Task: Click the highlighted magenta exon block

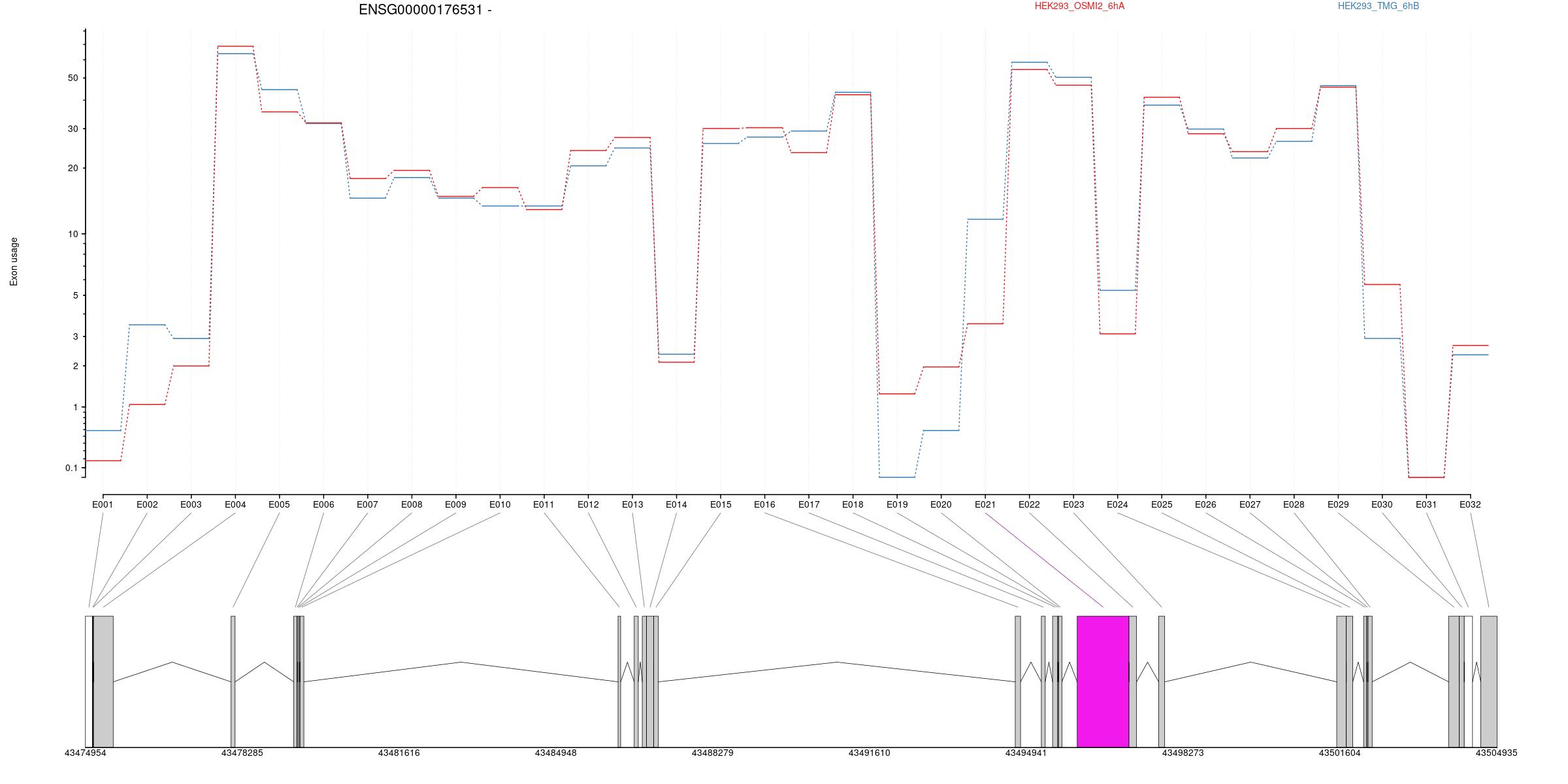Action: point(1103,681)
